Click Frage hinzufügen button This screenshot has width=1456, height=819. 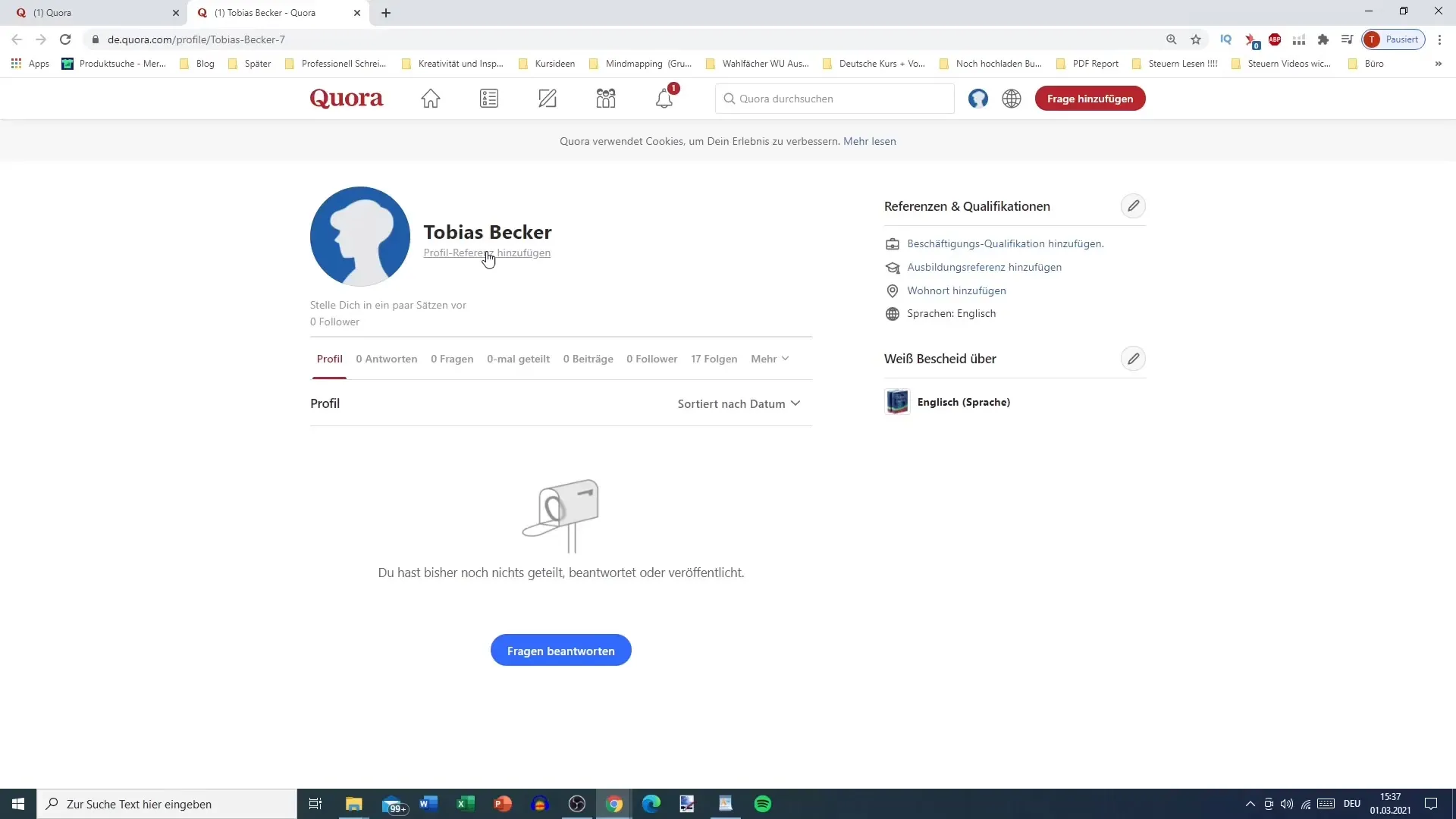[x=1089, y=98]
